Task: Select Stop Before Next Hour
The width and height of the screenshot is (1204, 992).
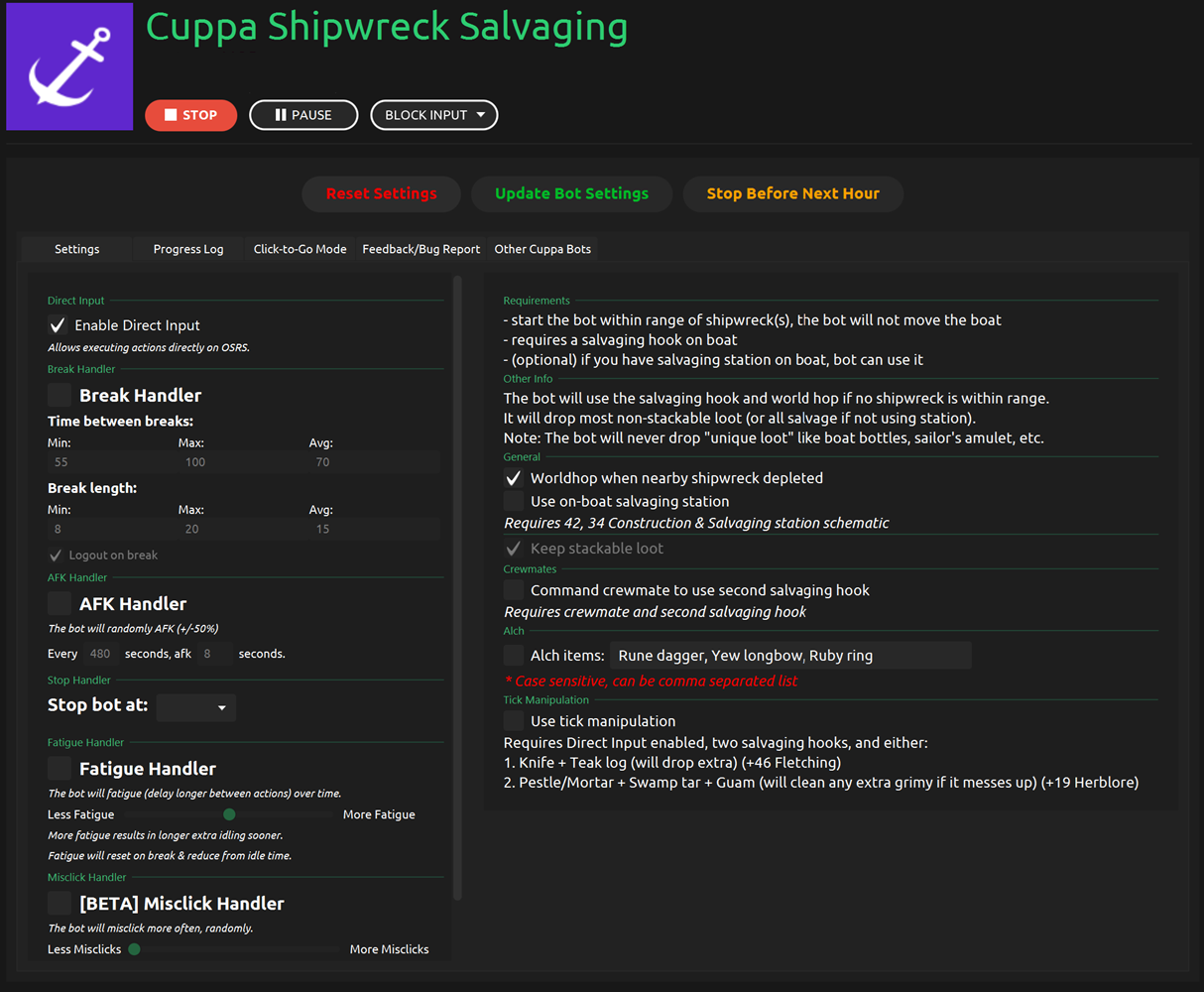Action: pyautogui.click(x=792, y=193)
